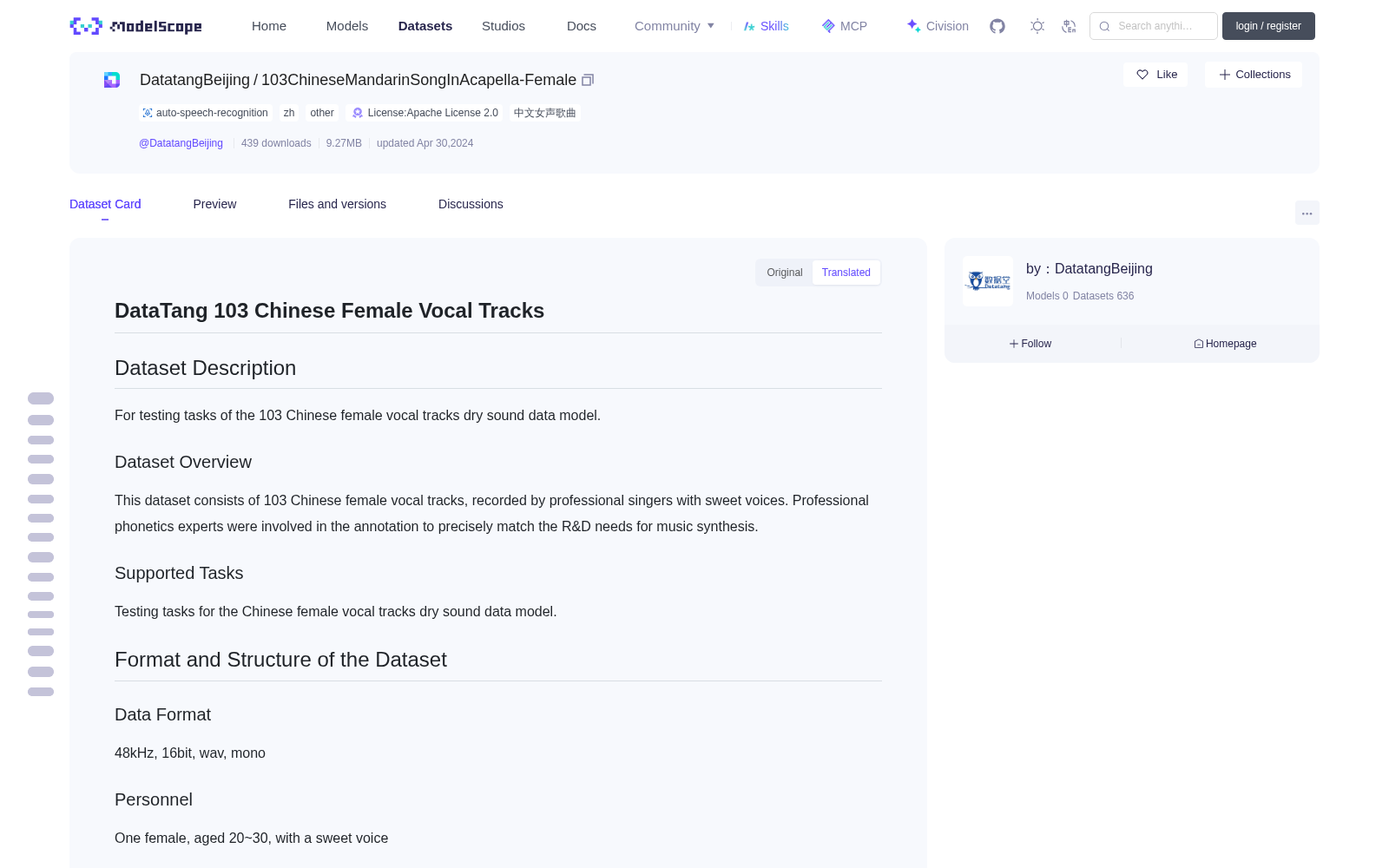
Task: Copy the dataset name with the copy icon
Action: point(588,80)
